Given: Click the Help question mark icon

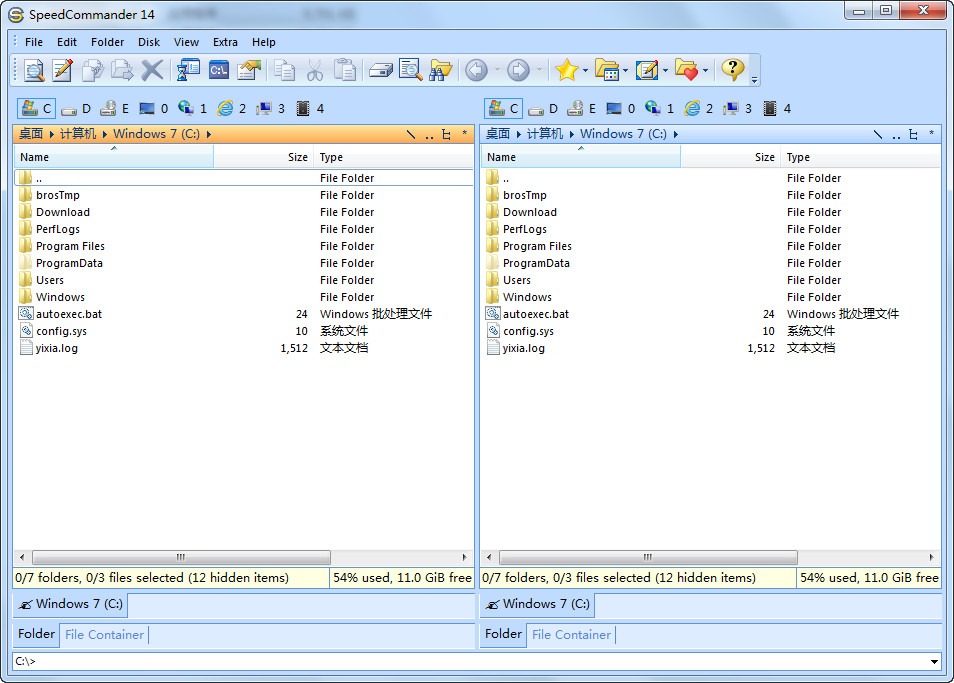Looking at the screenshot, I should (733, 70).
